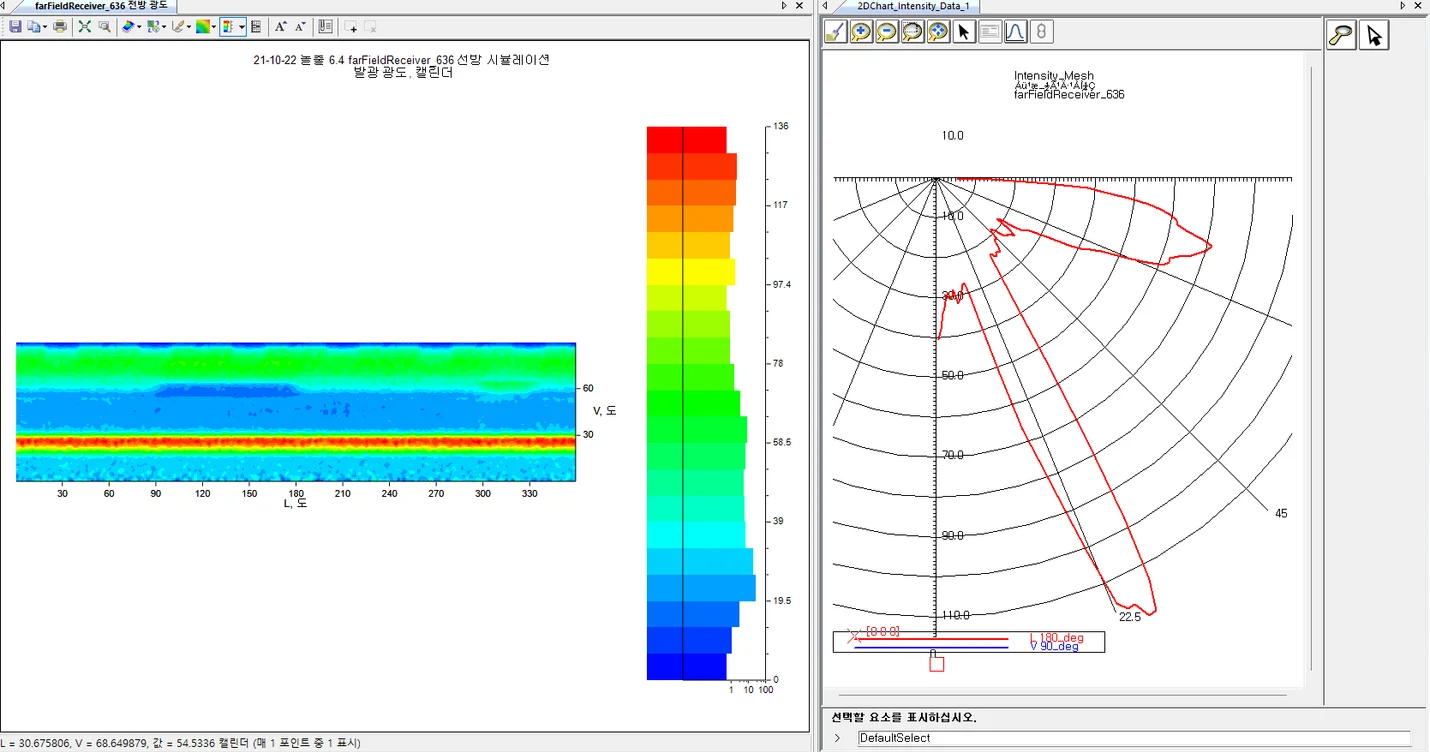Image resolution: width=1430 pixels, height=752 pixels.
Task: Click the add view plus icon
Action: click(351, 26)
